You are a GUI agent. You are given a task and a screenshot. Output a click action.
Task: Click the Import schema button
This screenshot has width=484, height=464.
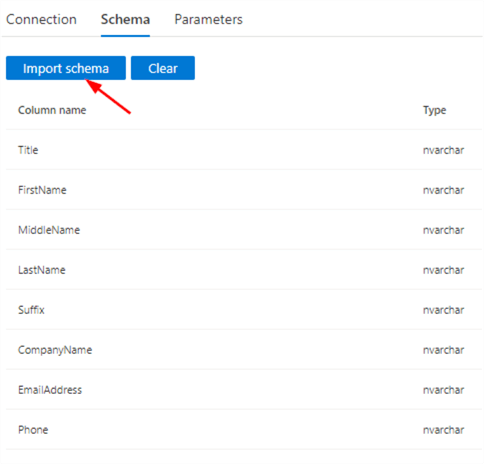pos(66,68)
